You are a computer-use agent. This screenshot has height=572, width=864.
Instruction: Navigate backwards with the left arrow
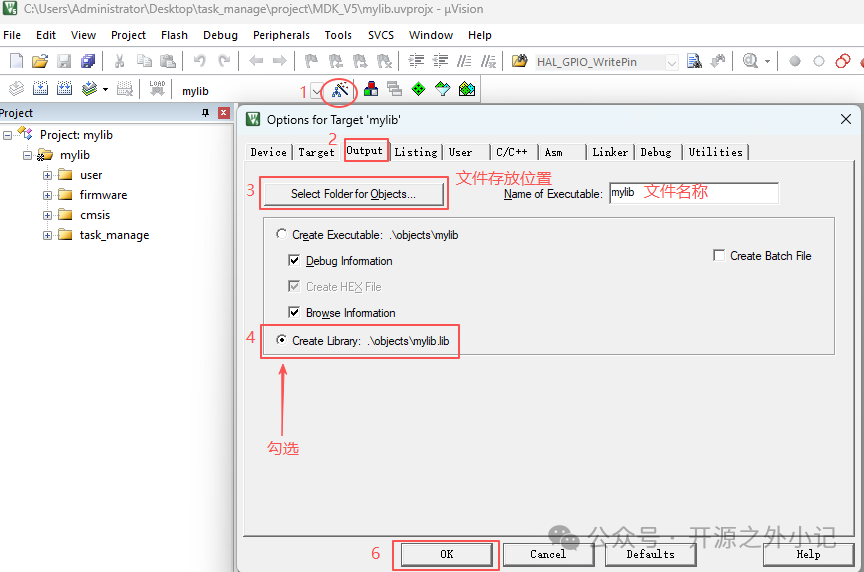256,61
